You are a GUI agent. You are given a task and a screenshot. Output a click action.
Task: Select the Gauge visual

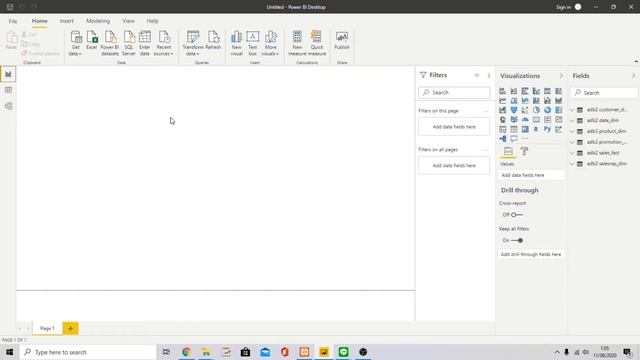pos(525,120)
